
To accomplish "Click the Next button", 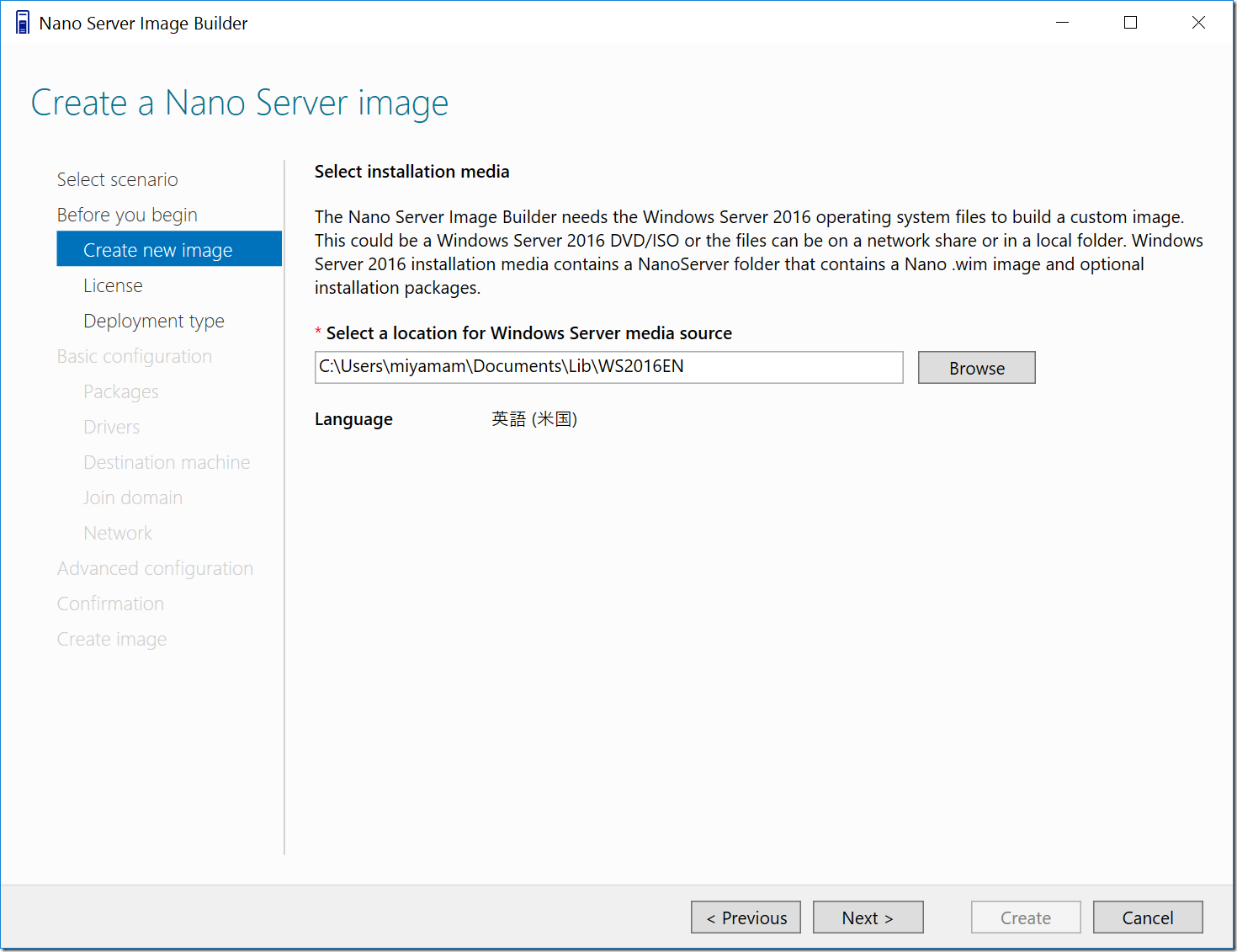I will point(868,917).
